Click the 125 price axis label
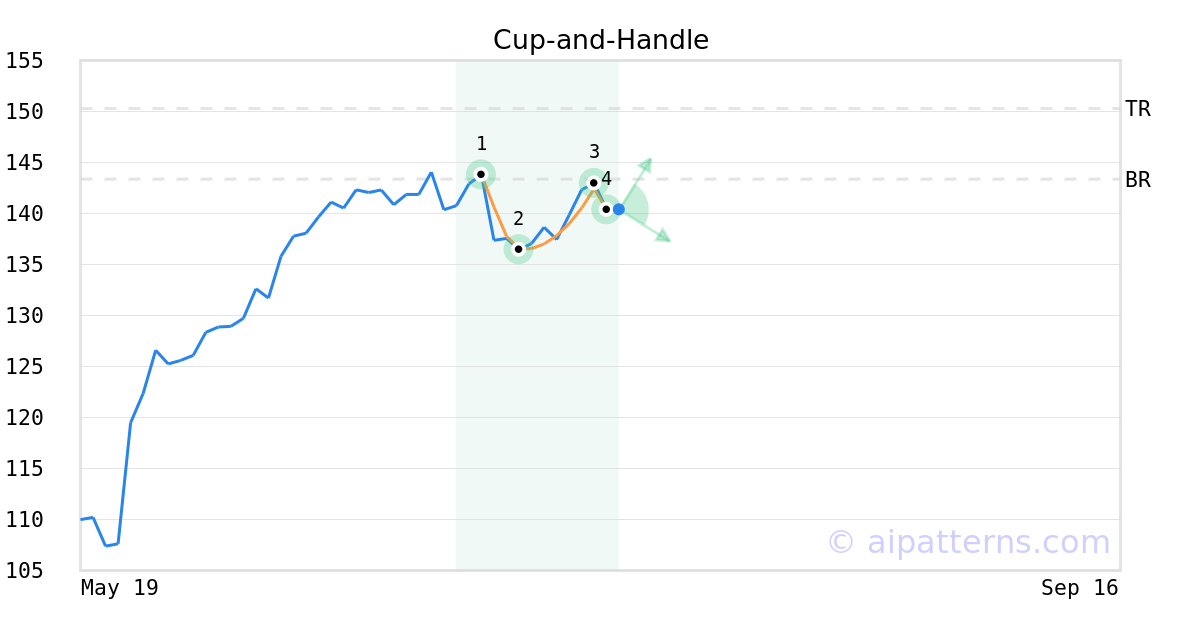 [x=24, y=366]
